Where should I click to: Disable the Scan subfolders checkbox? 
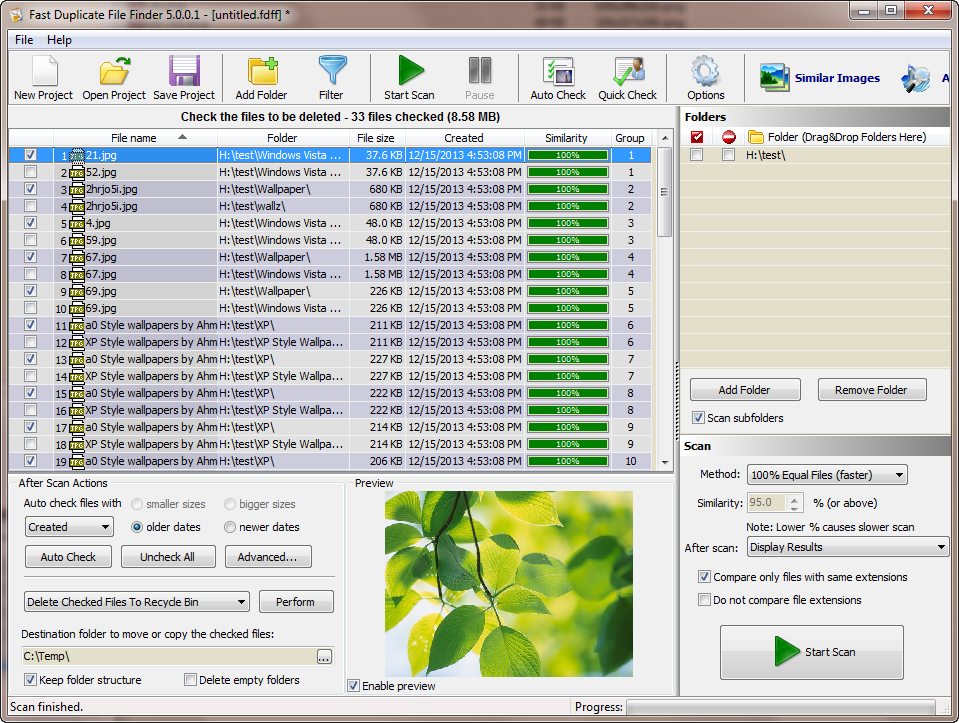(x=699, y=418)
